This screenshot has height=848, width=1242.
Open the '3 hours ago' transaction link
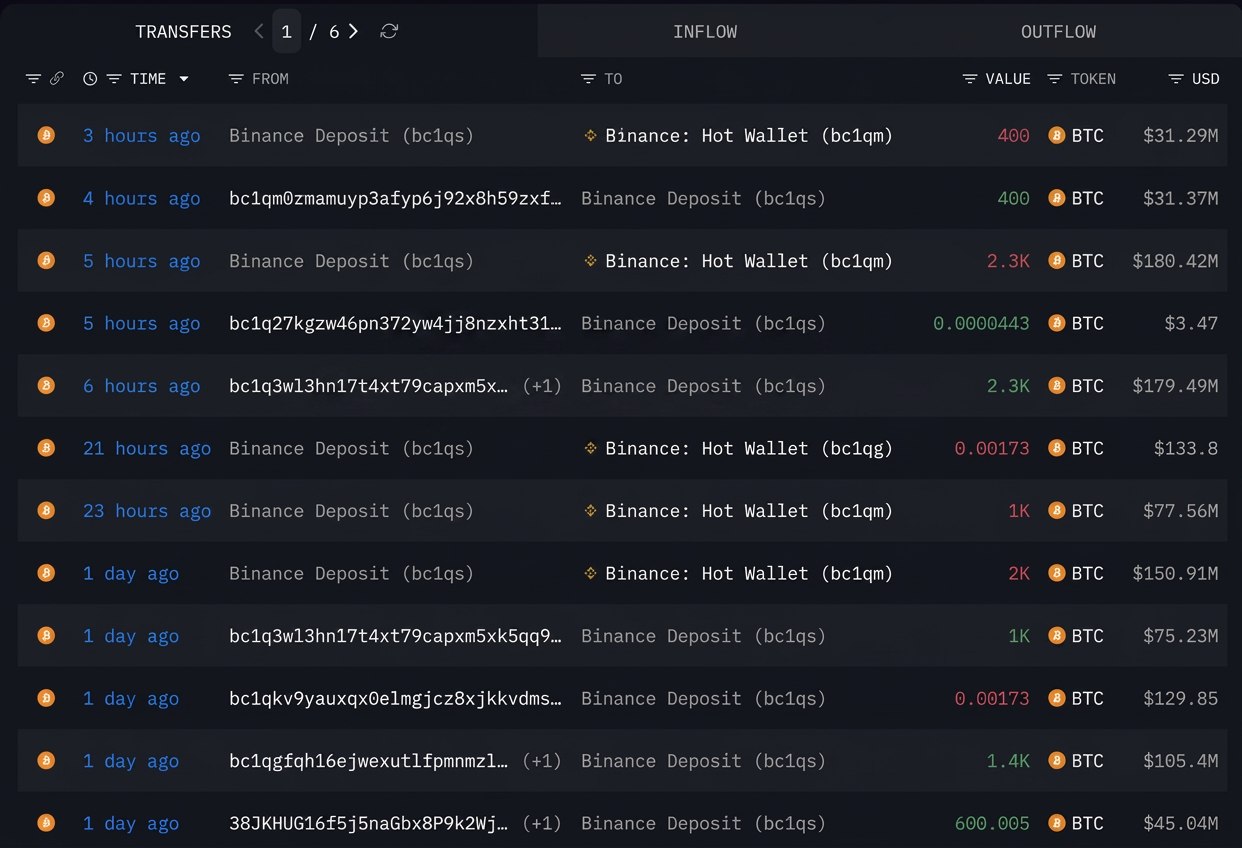point(141,135)
